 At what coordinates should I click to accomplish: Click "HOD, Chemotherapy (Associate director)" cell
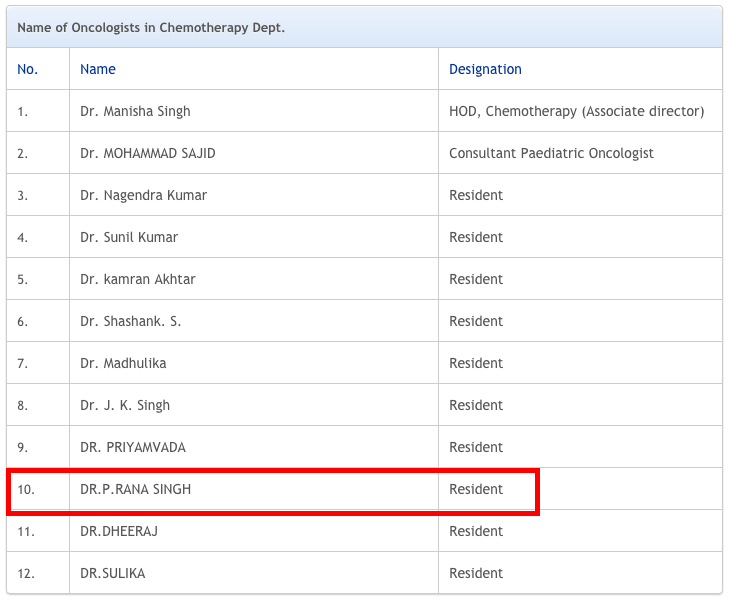coord(577,111)
